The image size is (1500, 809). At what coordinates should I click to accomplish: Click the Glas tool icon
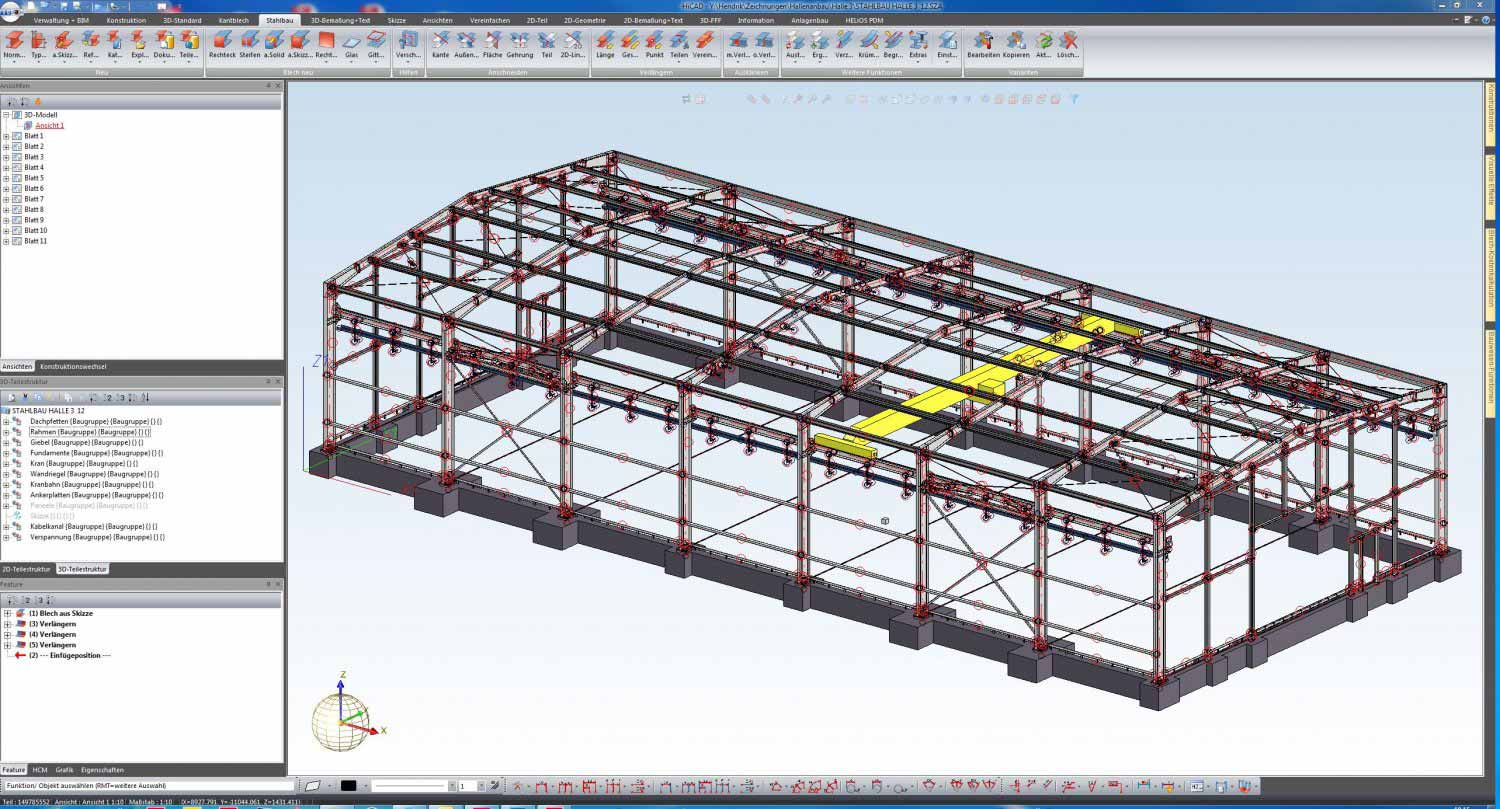click(x=351, y=40)
